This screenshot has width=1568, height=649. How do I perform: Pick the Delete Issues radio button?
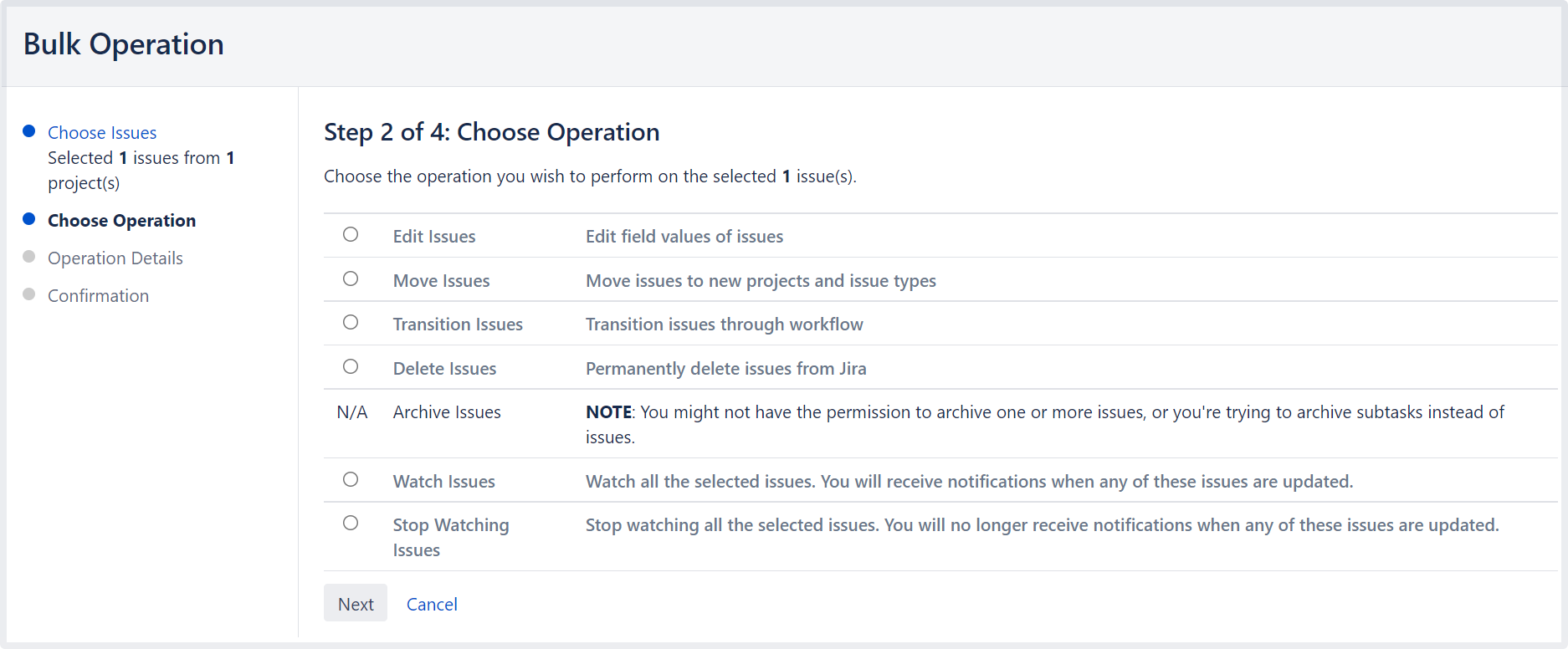click(351, 367)
